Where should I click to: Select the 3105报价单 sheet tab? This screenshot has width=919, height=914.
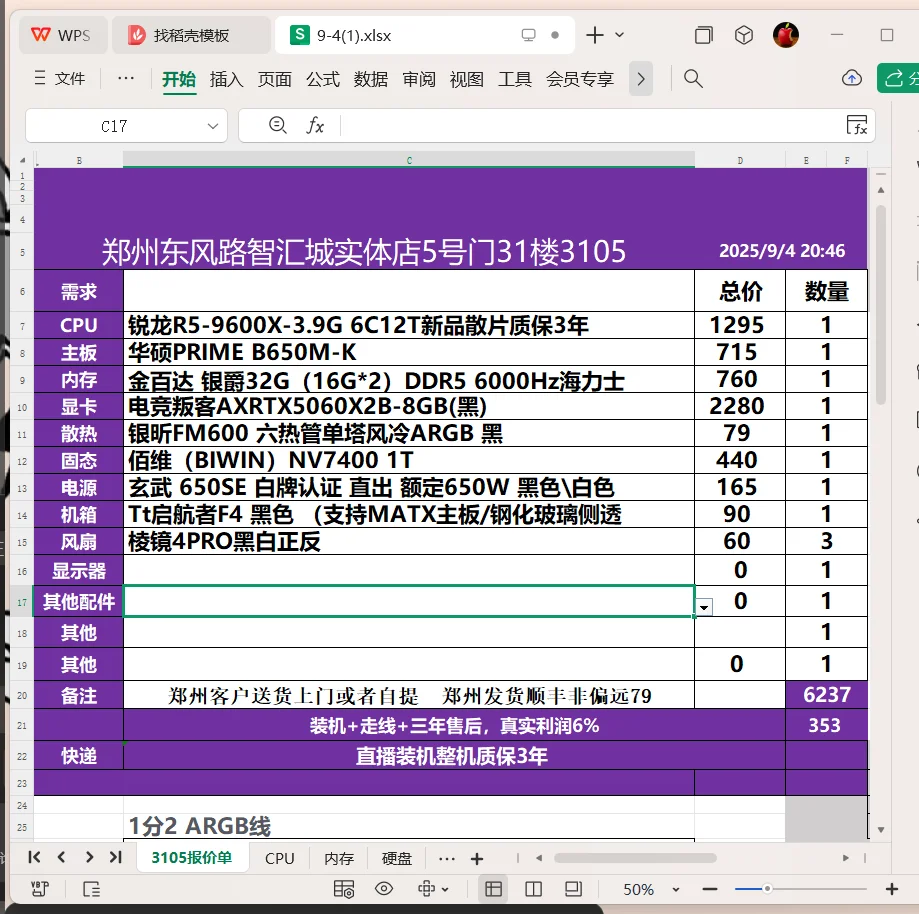click(x=192, y=858)
